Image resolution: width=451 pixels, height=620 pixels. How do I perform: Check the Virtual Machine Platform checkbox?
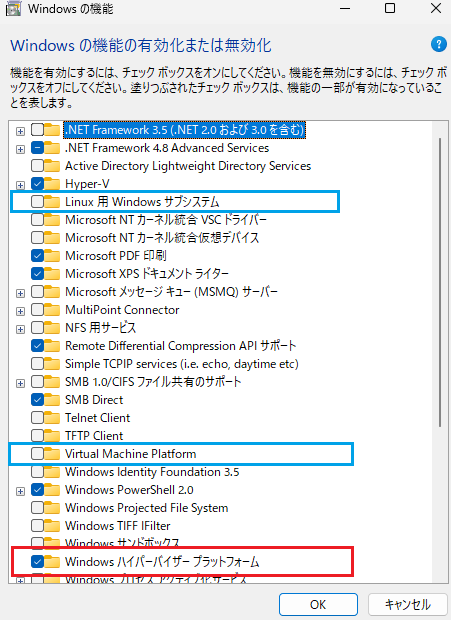(37, 454)
